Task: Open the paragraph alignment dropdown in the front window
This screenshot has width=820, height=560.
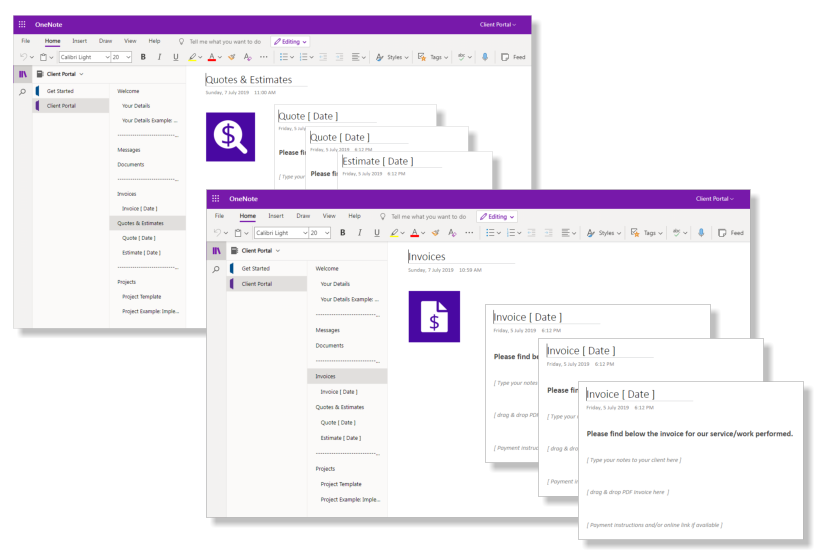Action: (x=568, y=233)
